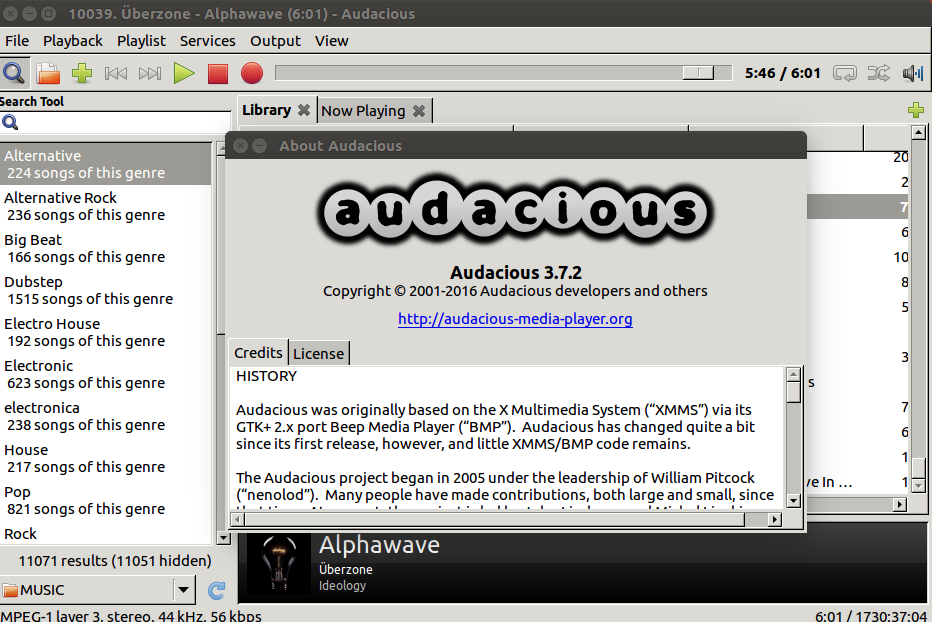Click credits horizontal scrollbar left arrow
Viewport: 932px width, 622px height.
(x=237, y=519)
